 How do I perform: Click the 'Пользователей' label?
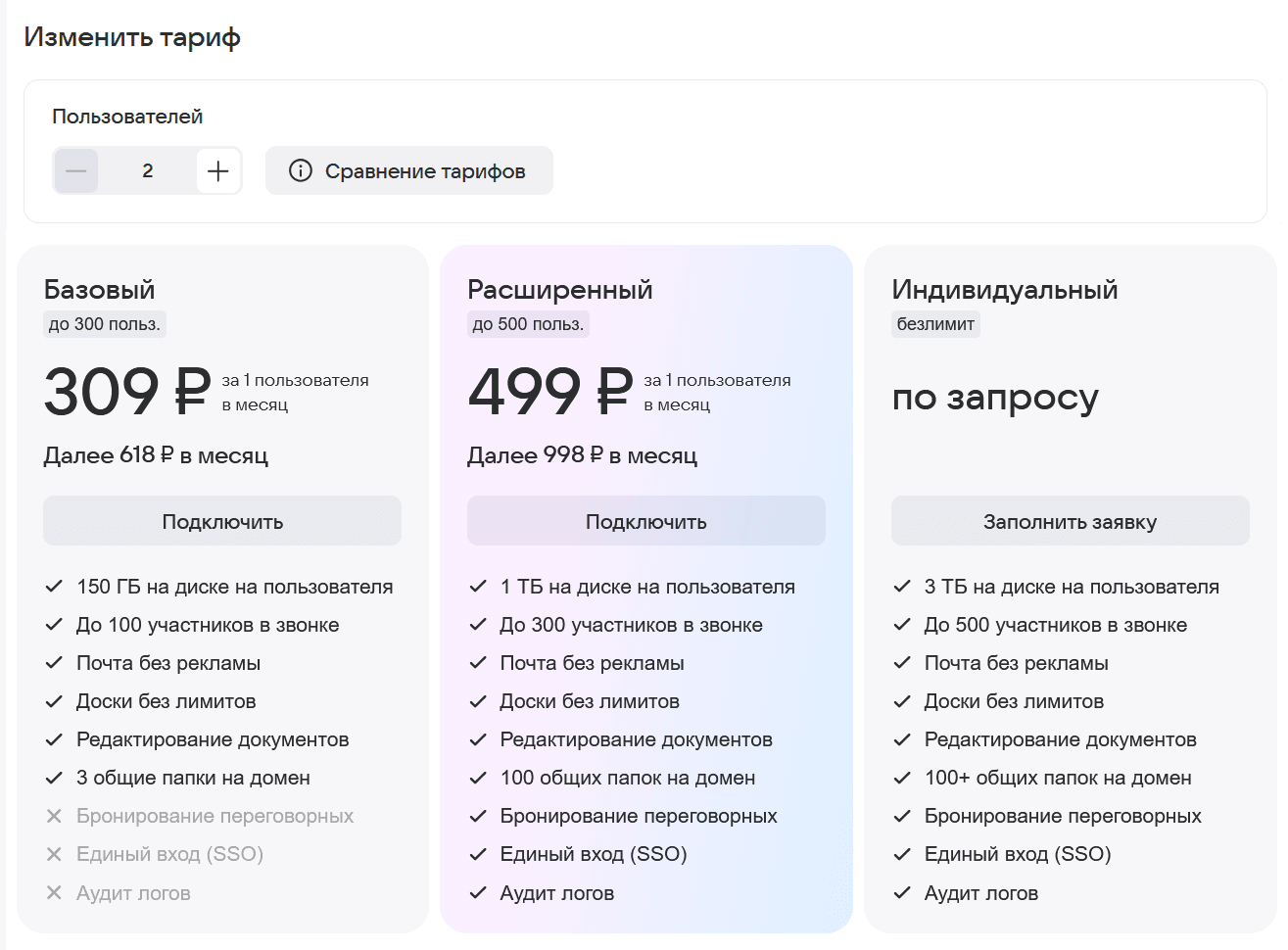(127, 117)
